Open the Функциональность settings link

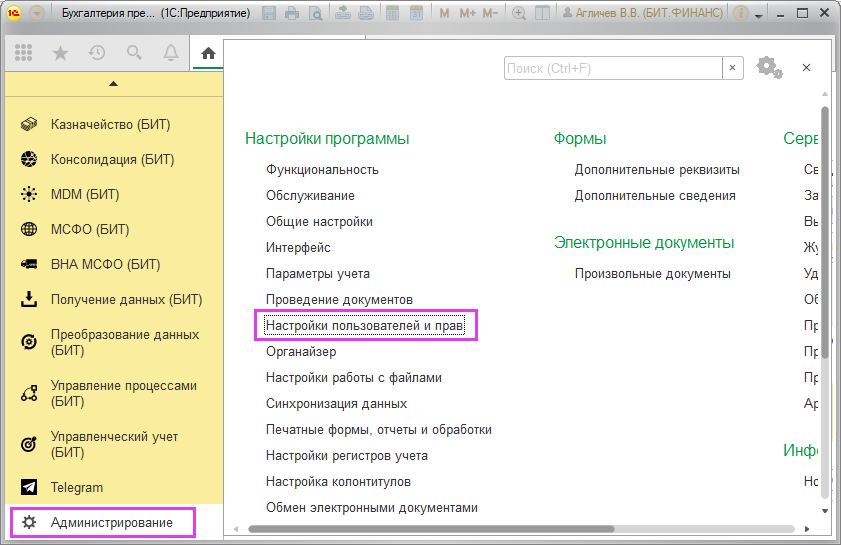click(x=322, y=170)
